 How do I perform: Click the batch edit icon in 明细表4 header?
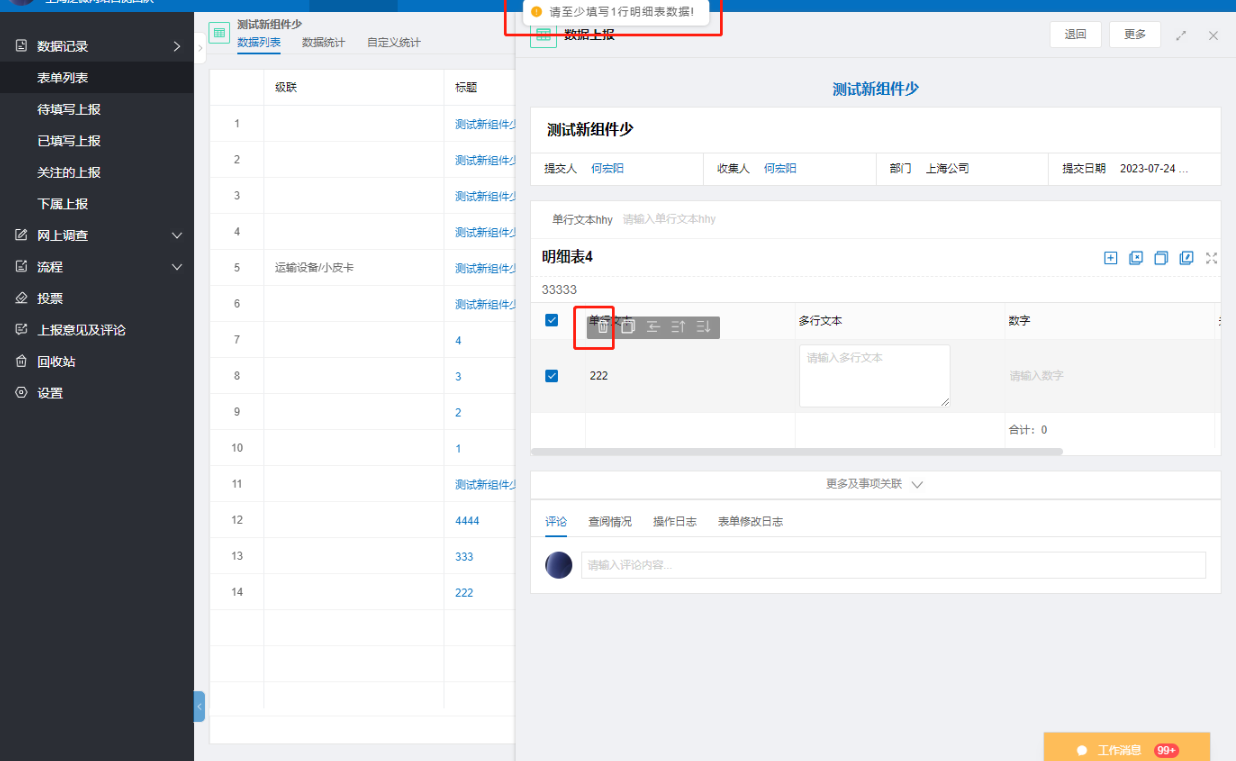(x=1186, y=258)
